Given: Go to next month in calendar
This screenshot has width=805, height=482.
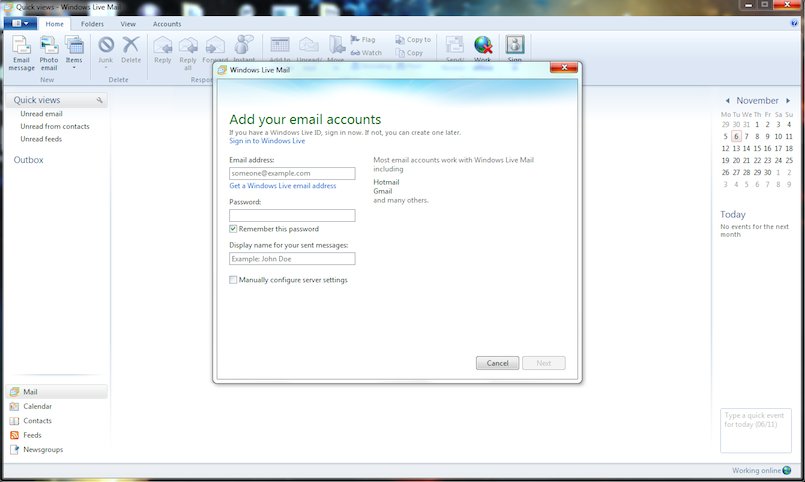Looking at the screenshot, I should tap(788, 101).
